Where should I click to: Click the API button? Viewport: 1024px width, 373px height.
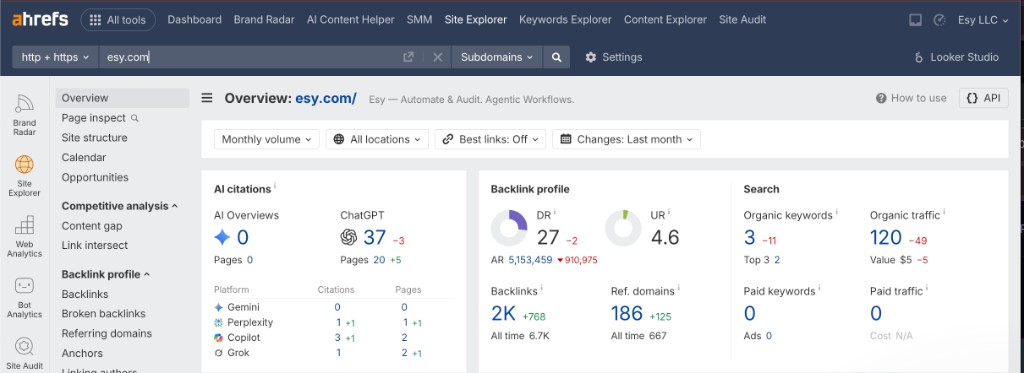click(984, 98)
